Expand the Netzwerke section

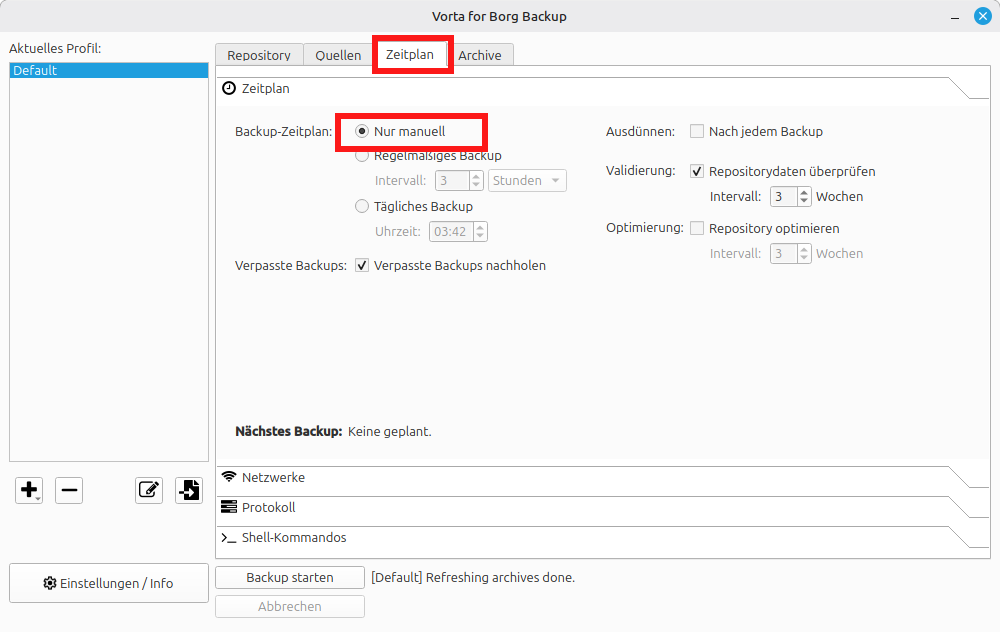(603, 477)
